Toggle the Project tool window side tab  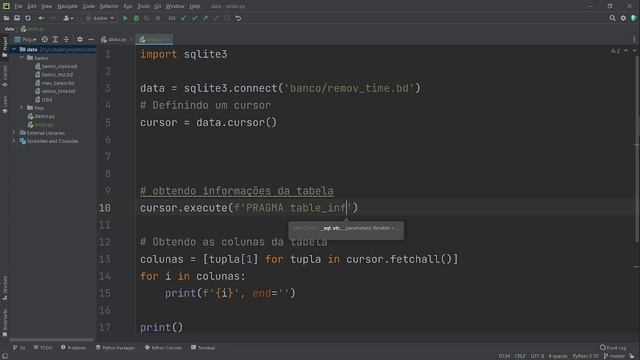4,47
